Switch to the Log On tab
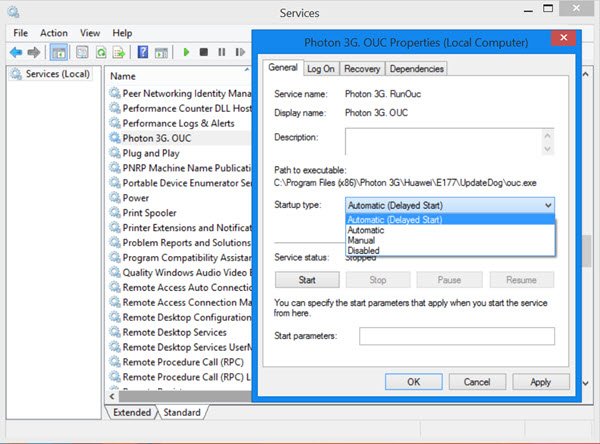The width and height of the screenshot is (600, 444). click(321, 69)
